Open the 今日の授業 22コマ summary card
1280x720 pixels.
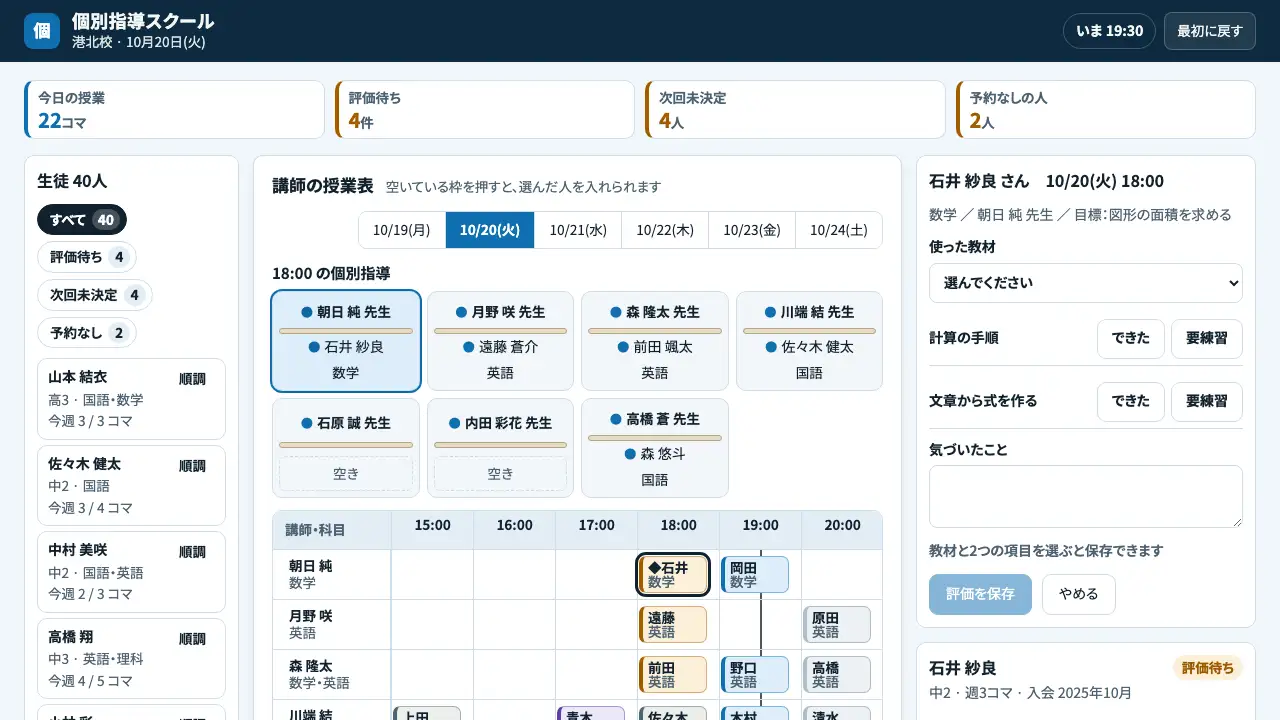tap(175, 110)
